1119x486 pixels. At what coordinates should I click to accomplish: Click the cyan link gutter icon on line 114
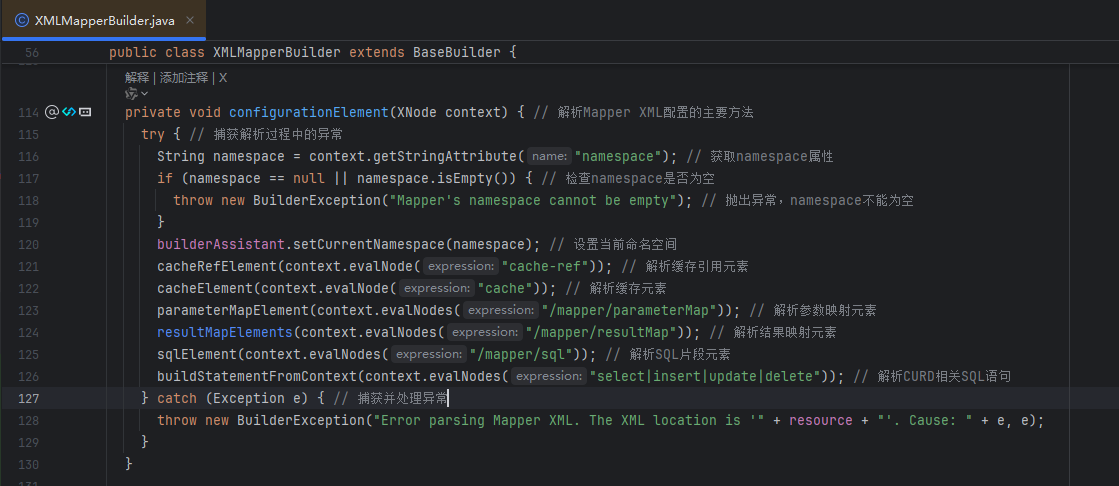point(68,112)
